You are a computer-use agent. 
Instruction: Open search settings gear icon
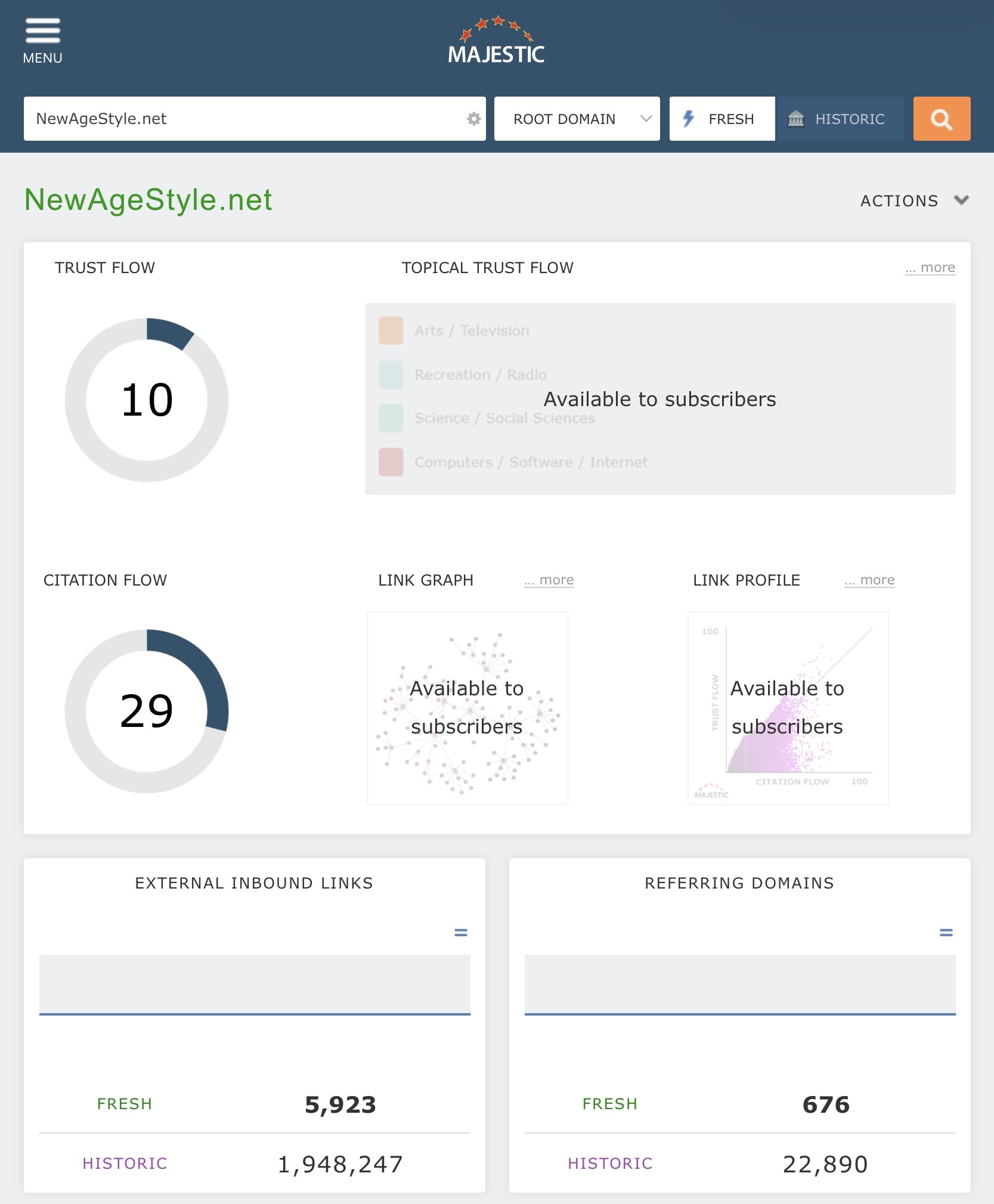[x=473, y=119]
